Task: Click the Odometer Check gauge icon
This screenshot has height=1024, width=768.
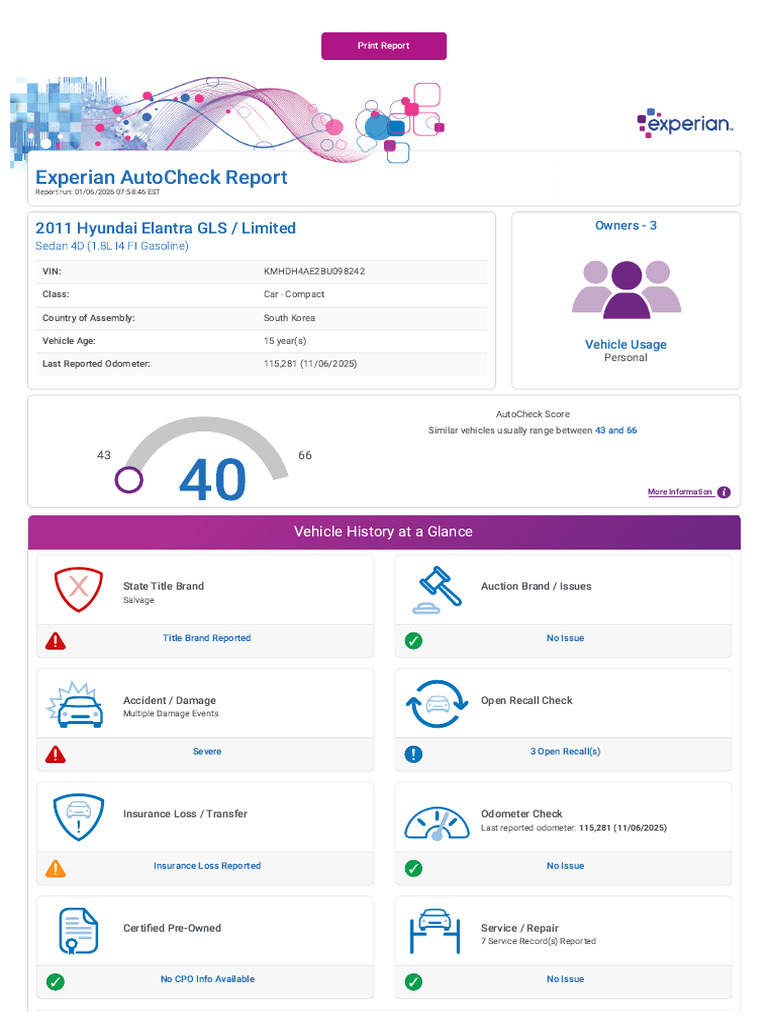Action: pyautogui.click(x=437, y=824)
